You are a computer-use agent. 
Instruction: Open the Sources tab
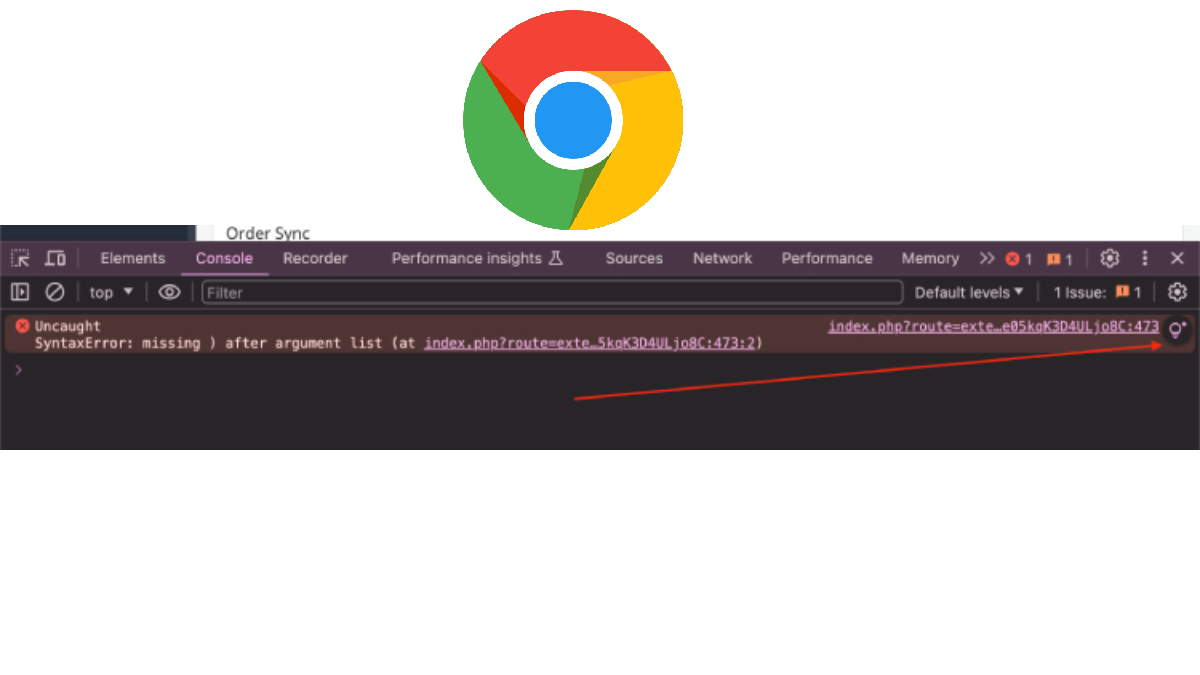634,258
